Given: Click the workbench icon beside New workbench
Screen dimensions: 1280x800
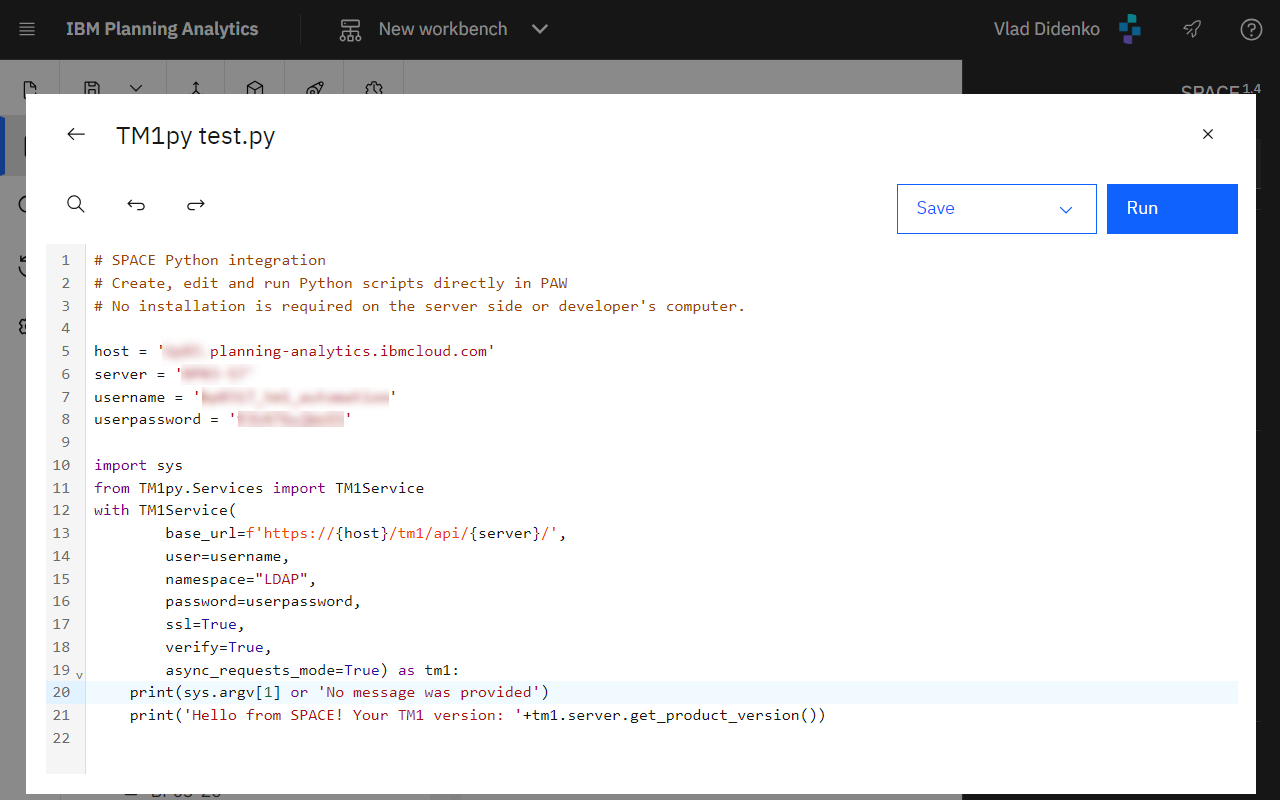Looking at the screenshot, I should [x=350, y=29].
